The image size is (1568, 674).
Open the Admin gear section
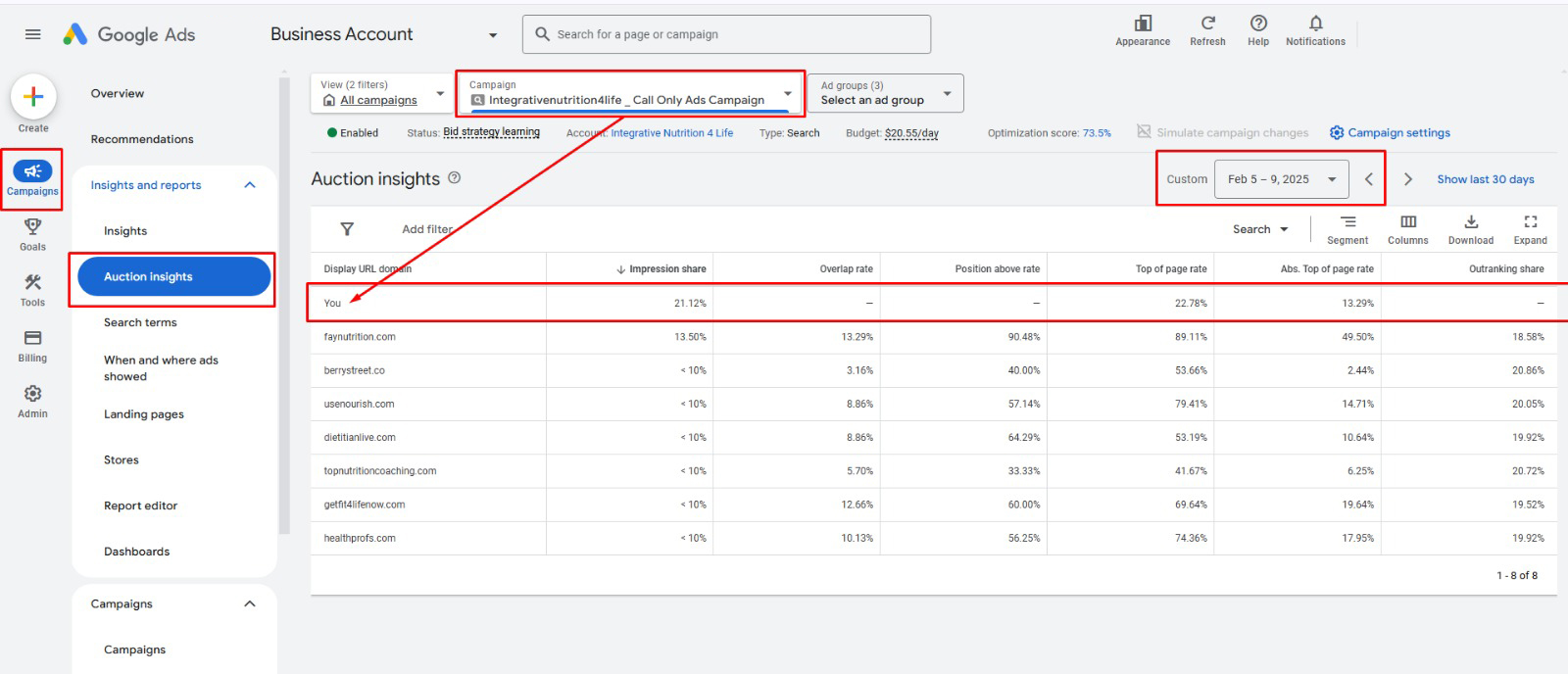pos(32,401)
